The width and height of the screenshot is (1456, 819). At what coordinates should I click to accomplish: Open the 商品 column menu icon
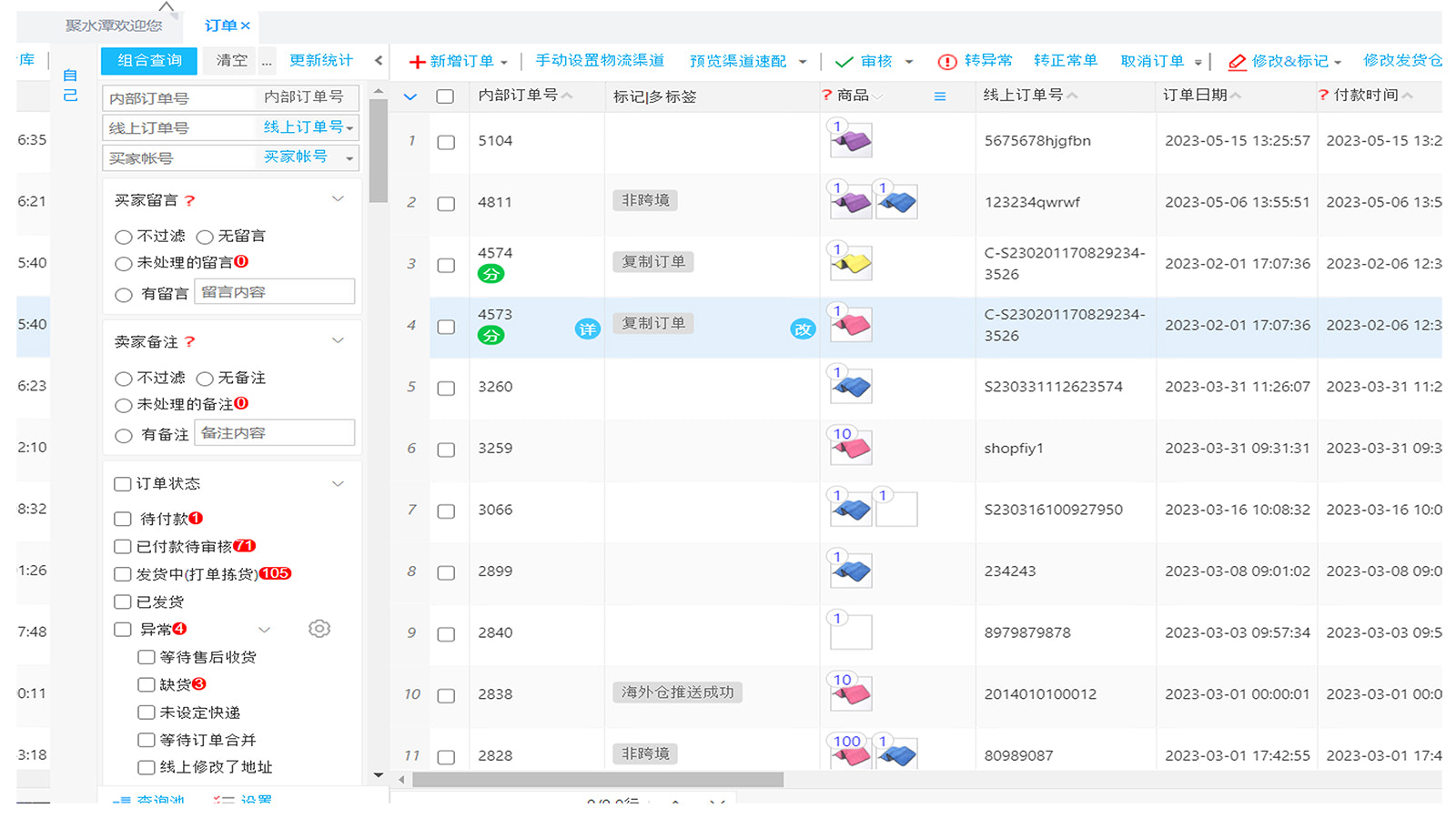[940, 96]
